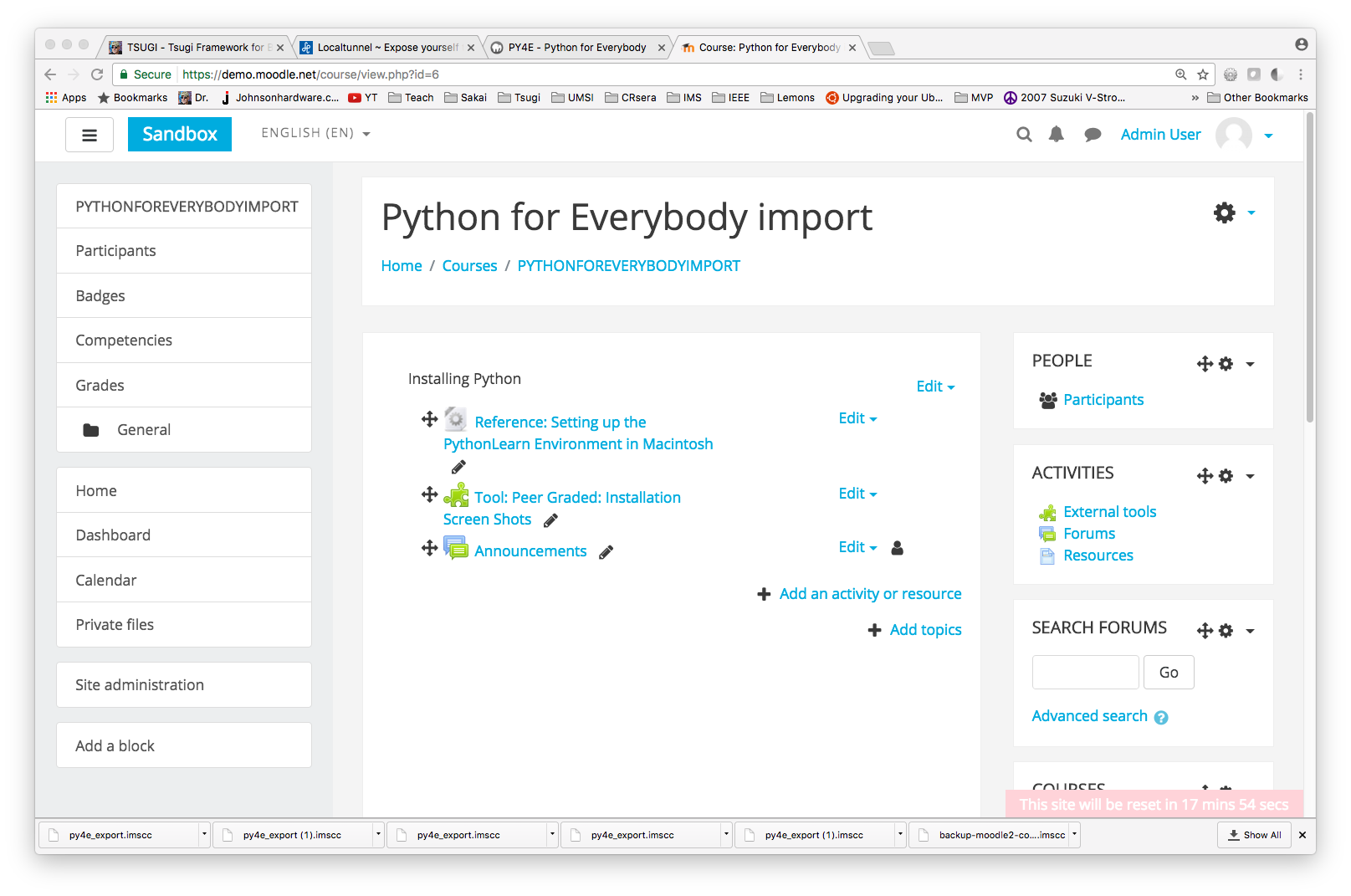The image size is (1351, 896).
Task: Focus the Search Forums text field
Action: [1085, 673]
